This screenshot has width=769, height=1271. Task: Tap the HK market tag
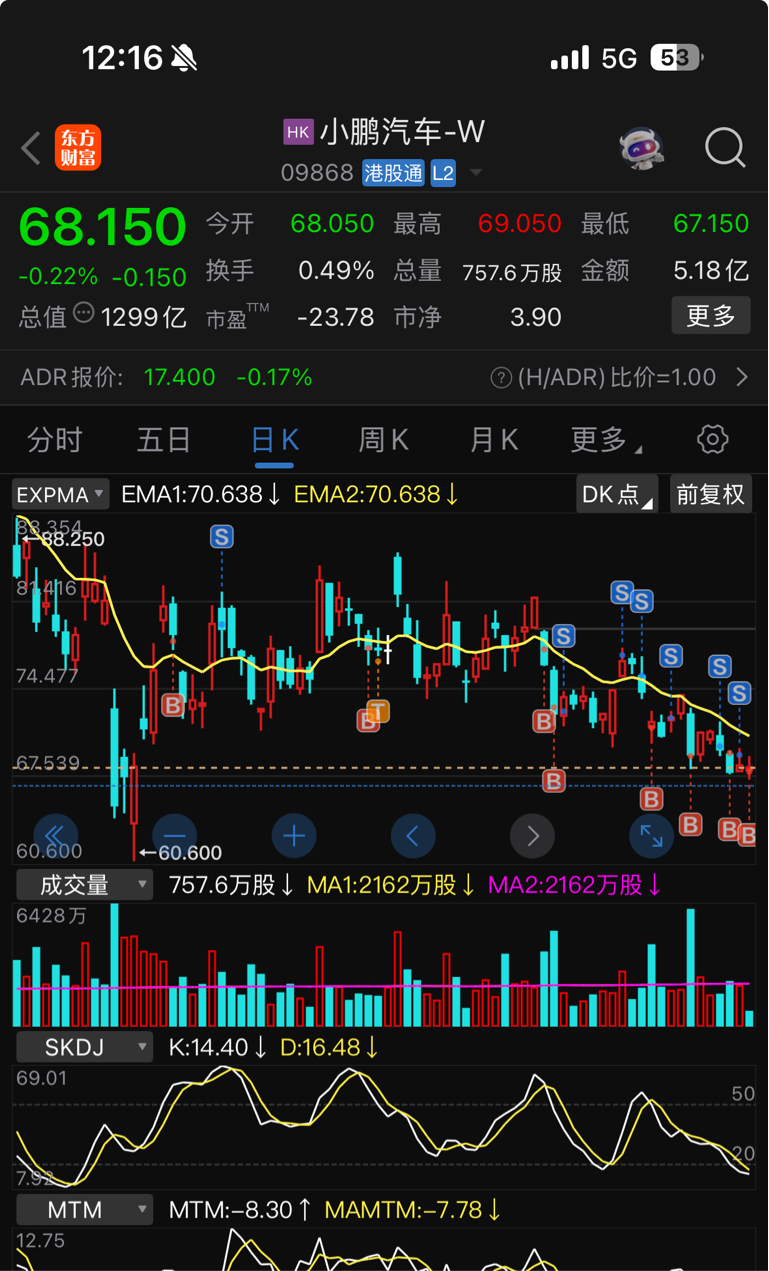298,131
